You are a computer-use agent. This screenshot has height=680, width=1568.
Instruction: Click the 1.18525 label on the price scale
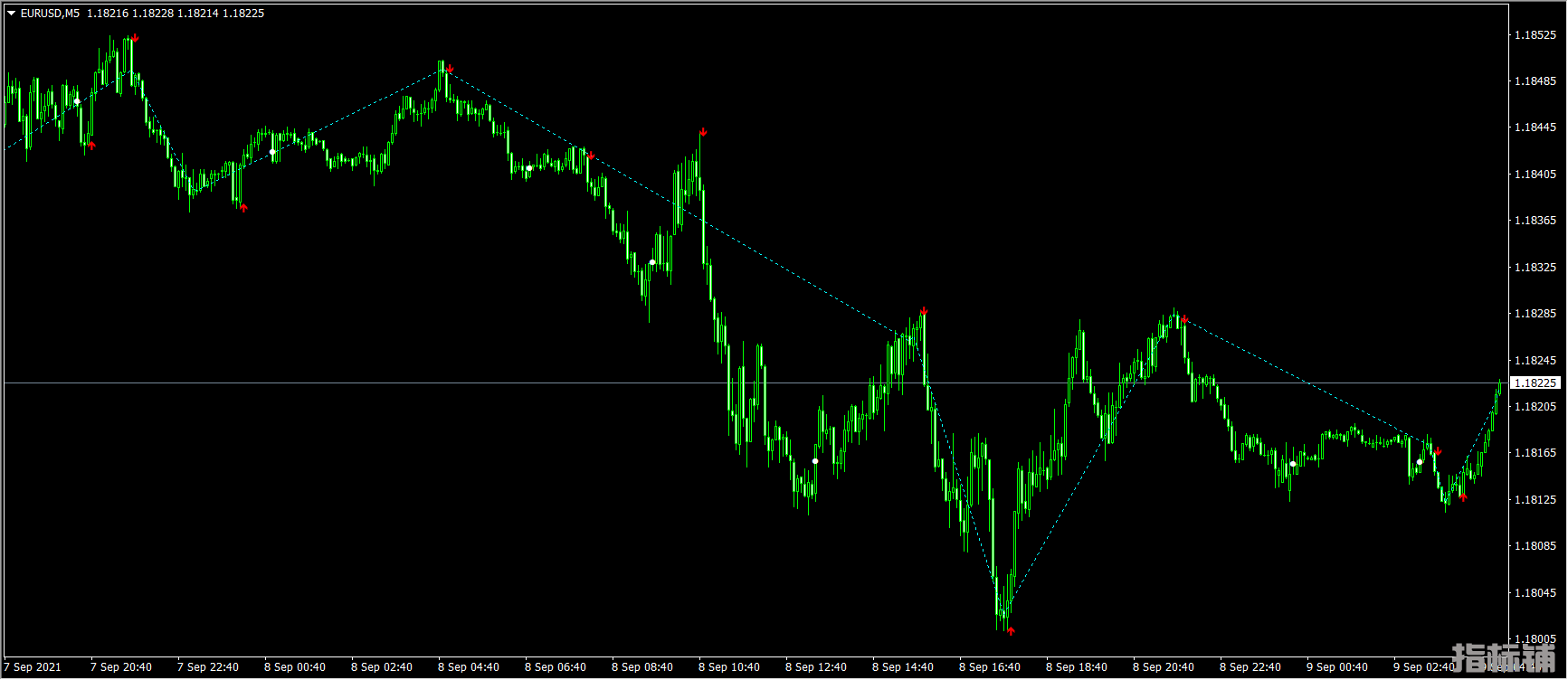pyautogui.click(x=1535, y=35)
